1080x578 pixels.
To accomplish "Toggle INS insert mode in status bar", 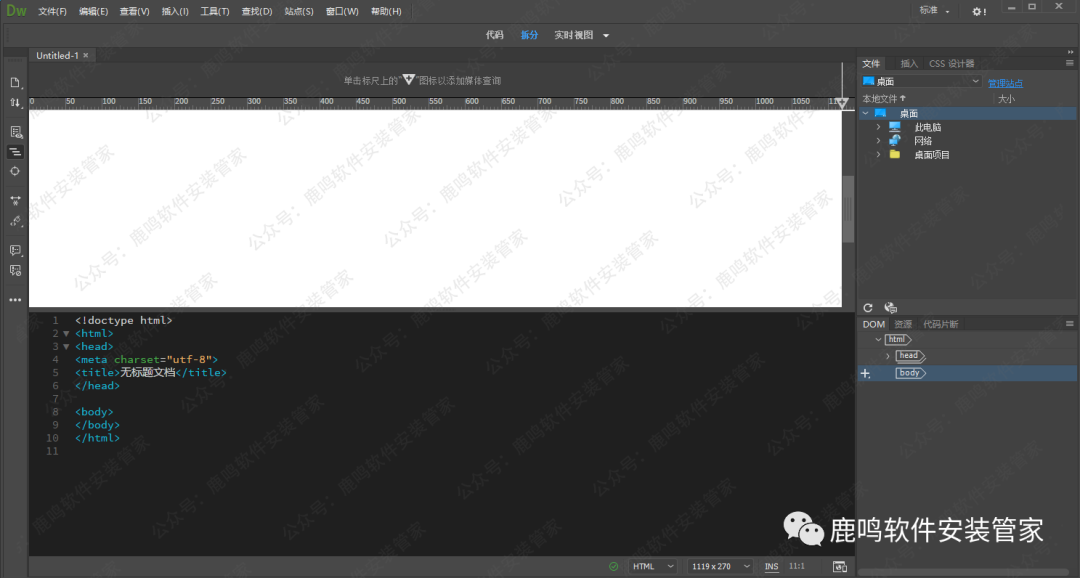I will pos(771,566).
